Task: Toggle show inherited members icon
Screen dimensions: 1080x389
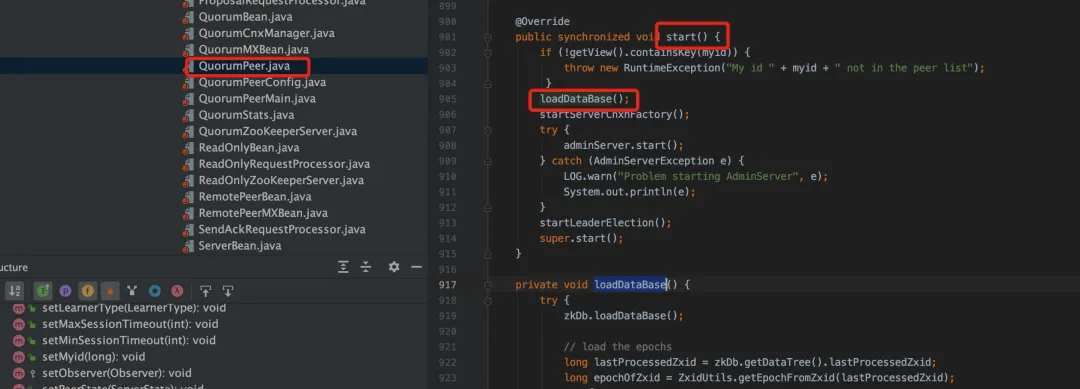Action: (x=132, y=291)
